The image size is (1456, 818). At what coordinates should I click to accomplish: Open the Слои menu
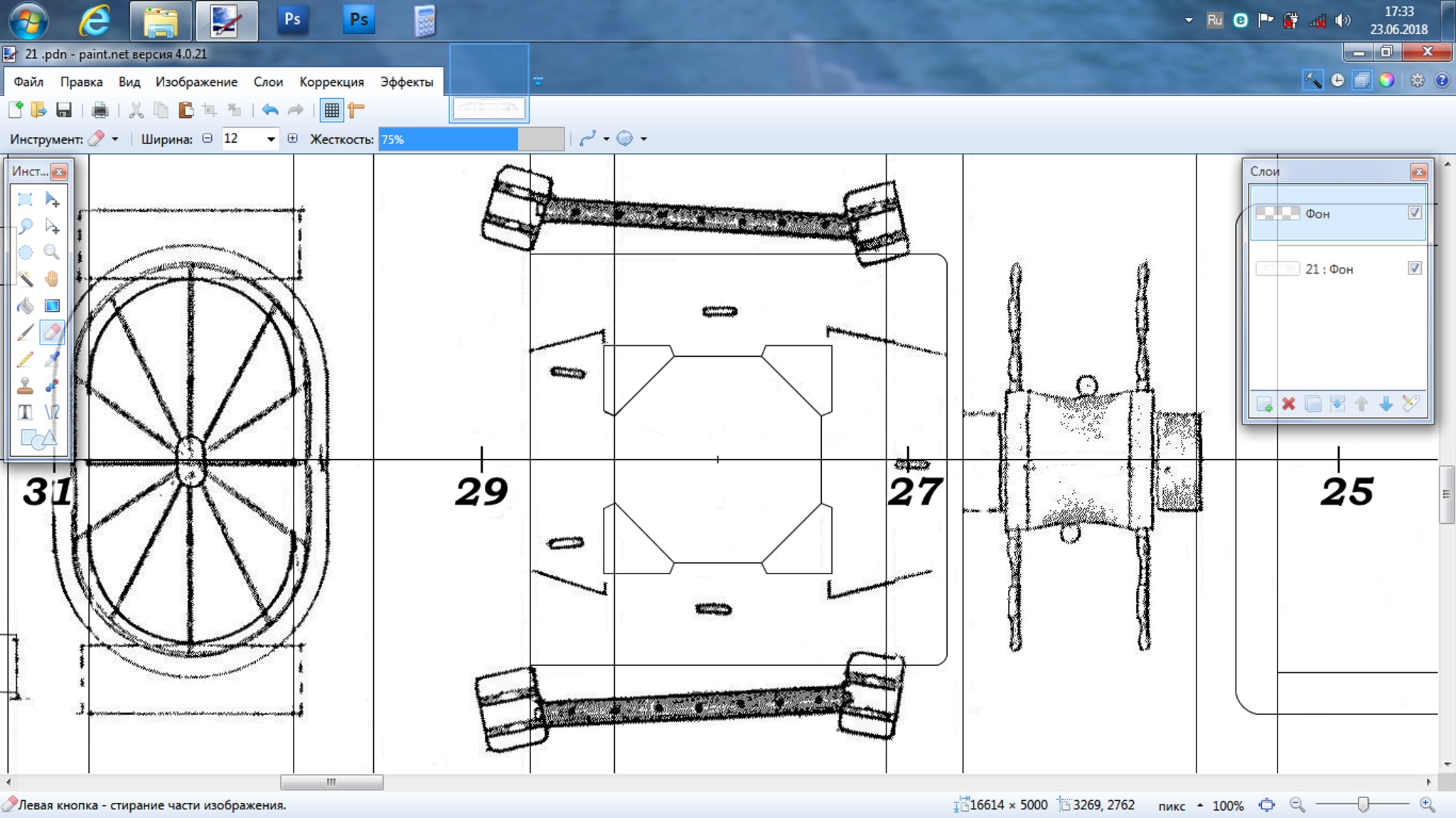coord(268,82)
